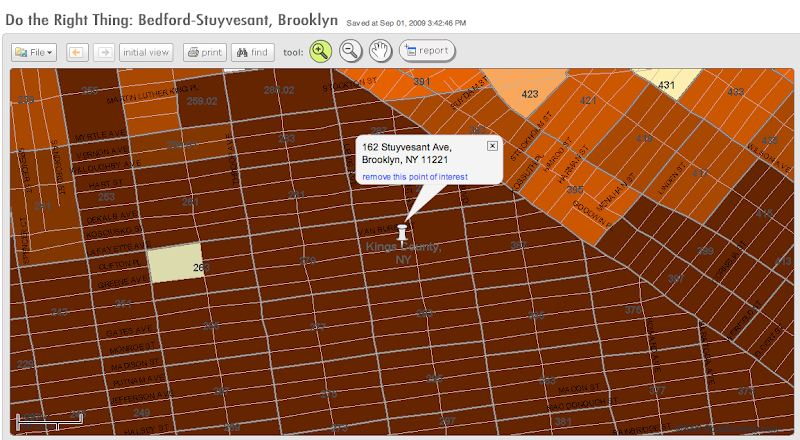800x440 pixels.
Task: Click census tract 395 on the map
Action: pyautogui.click(x=574, y=189)
